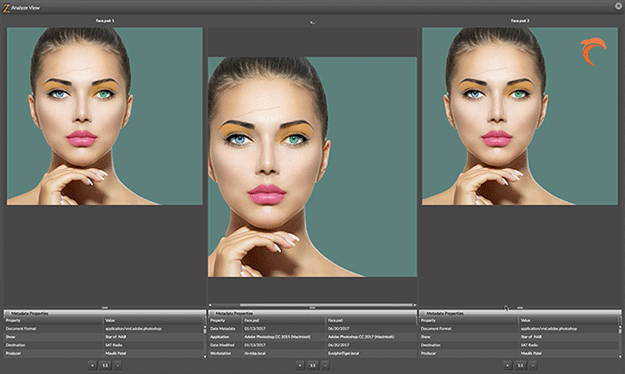
Task: Select Date Modified row in middle table
Action: [312, 345]
